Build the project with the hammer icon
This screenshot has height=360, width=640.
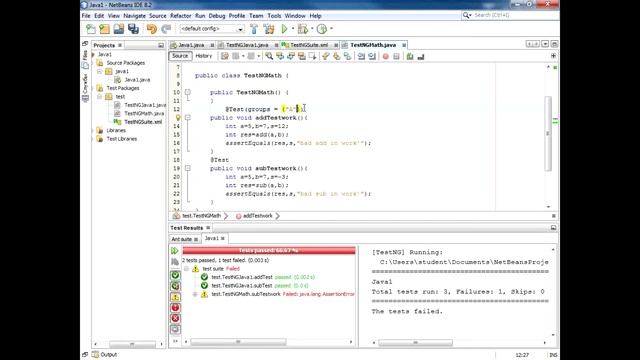[x=254, y=29]
